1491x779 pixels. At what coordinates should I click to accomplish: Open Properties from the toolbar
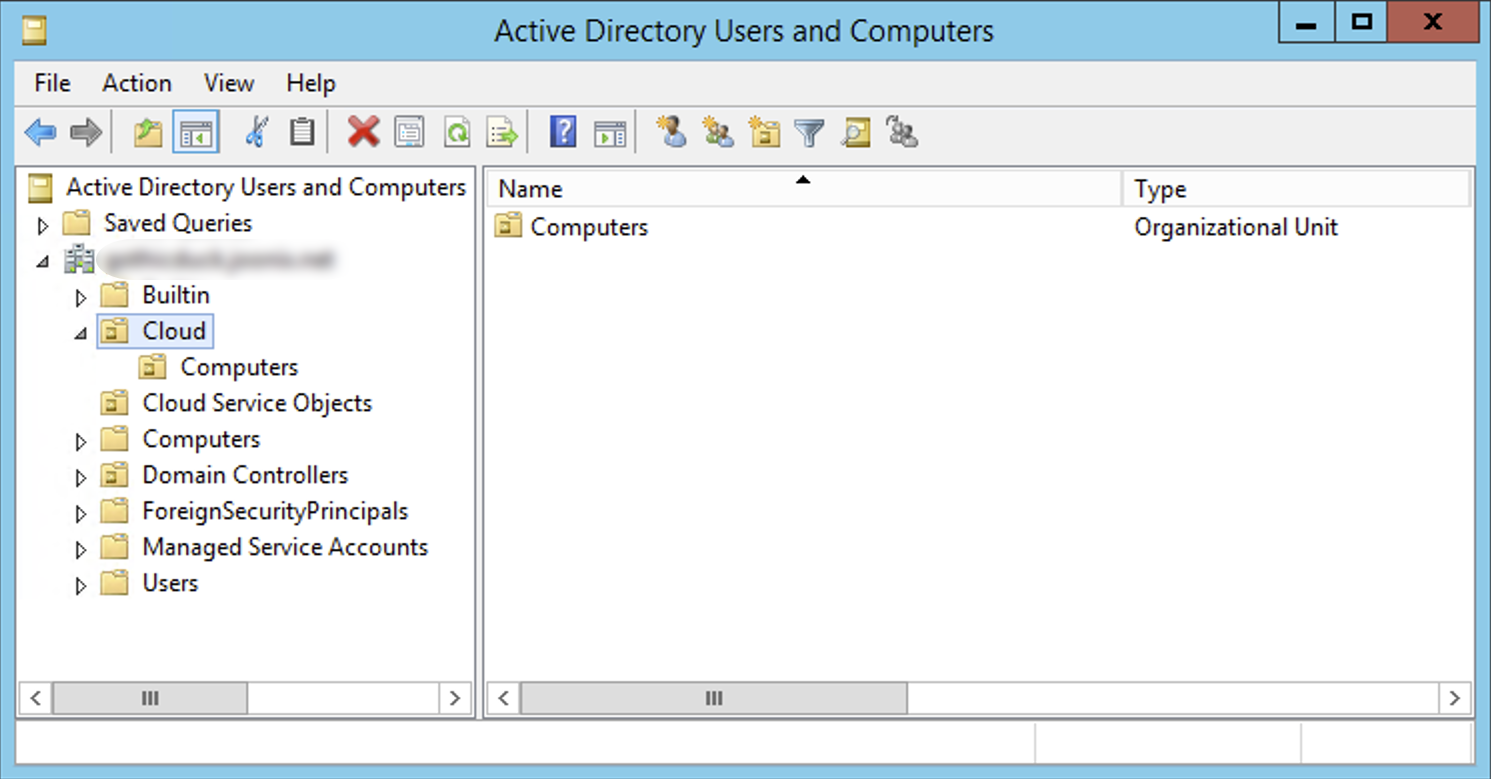(409, 132)
